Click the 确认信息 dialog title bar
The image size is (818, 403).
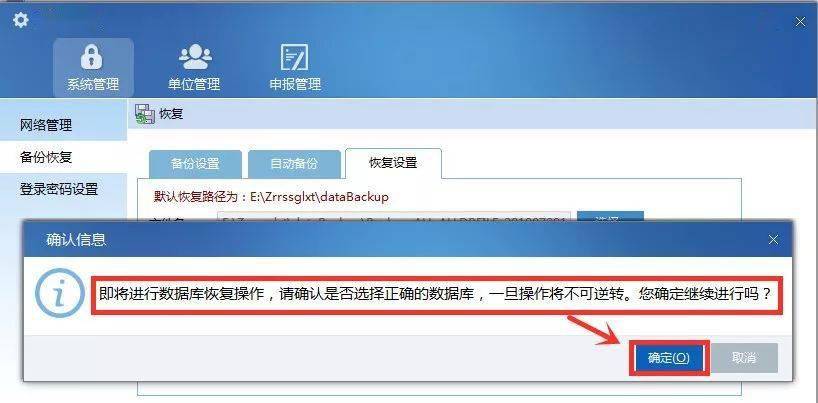pyautogui.click(x=408, y=240)
